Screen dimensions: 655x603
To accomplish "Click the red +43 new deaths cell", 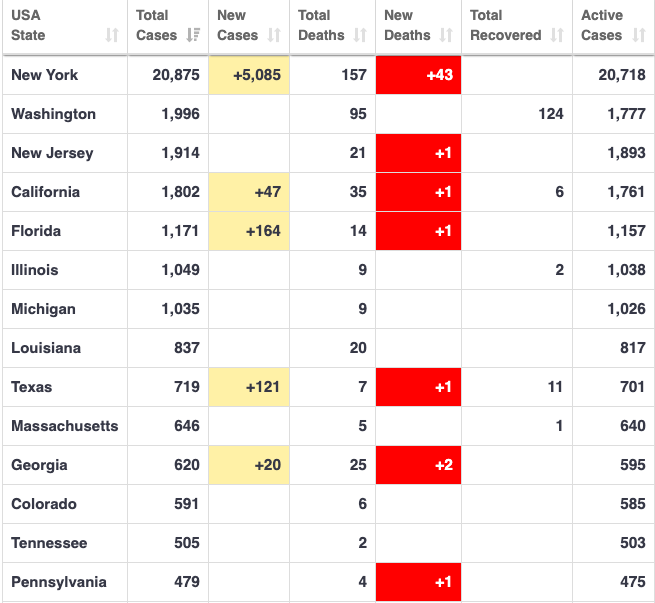I will 418,75.
